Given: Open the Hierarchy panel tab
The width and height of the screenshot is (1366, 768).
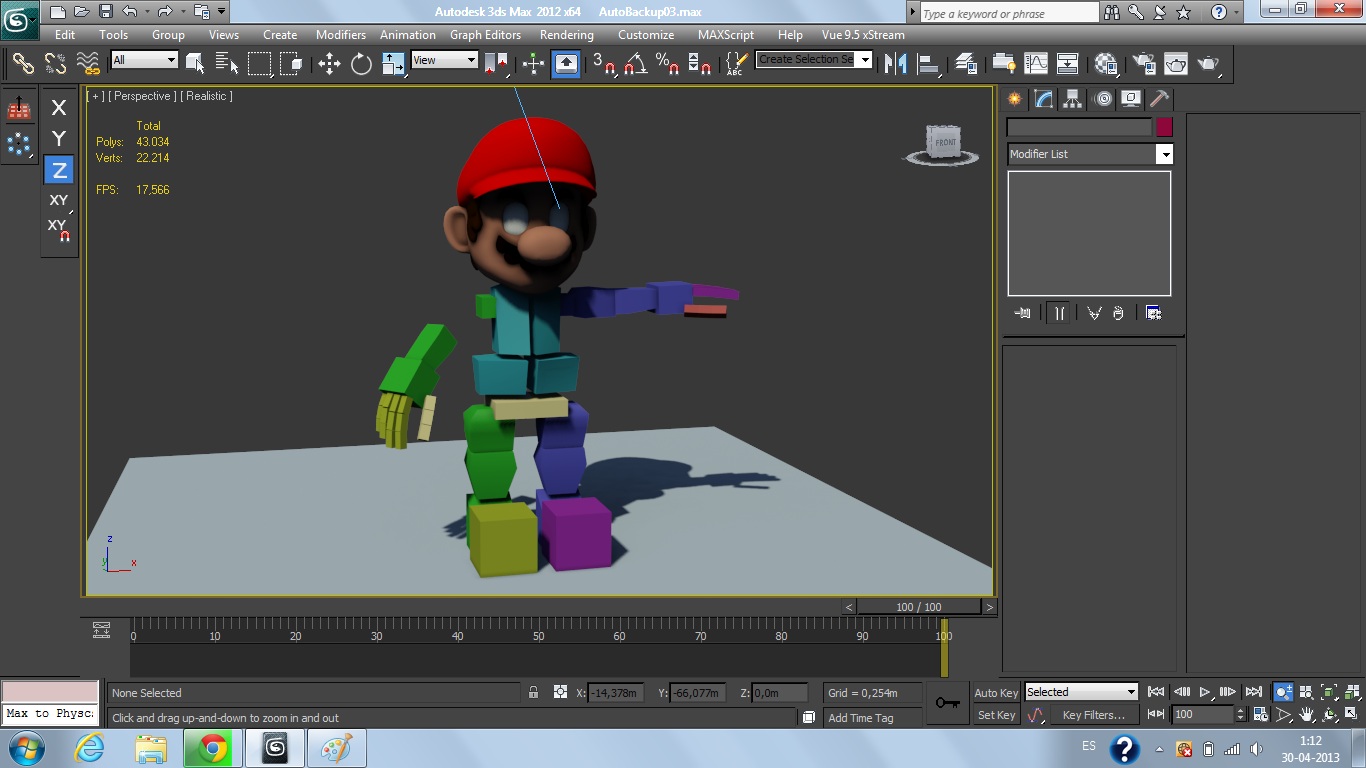Looking at the screenshot, I should coord(1072,99).
